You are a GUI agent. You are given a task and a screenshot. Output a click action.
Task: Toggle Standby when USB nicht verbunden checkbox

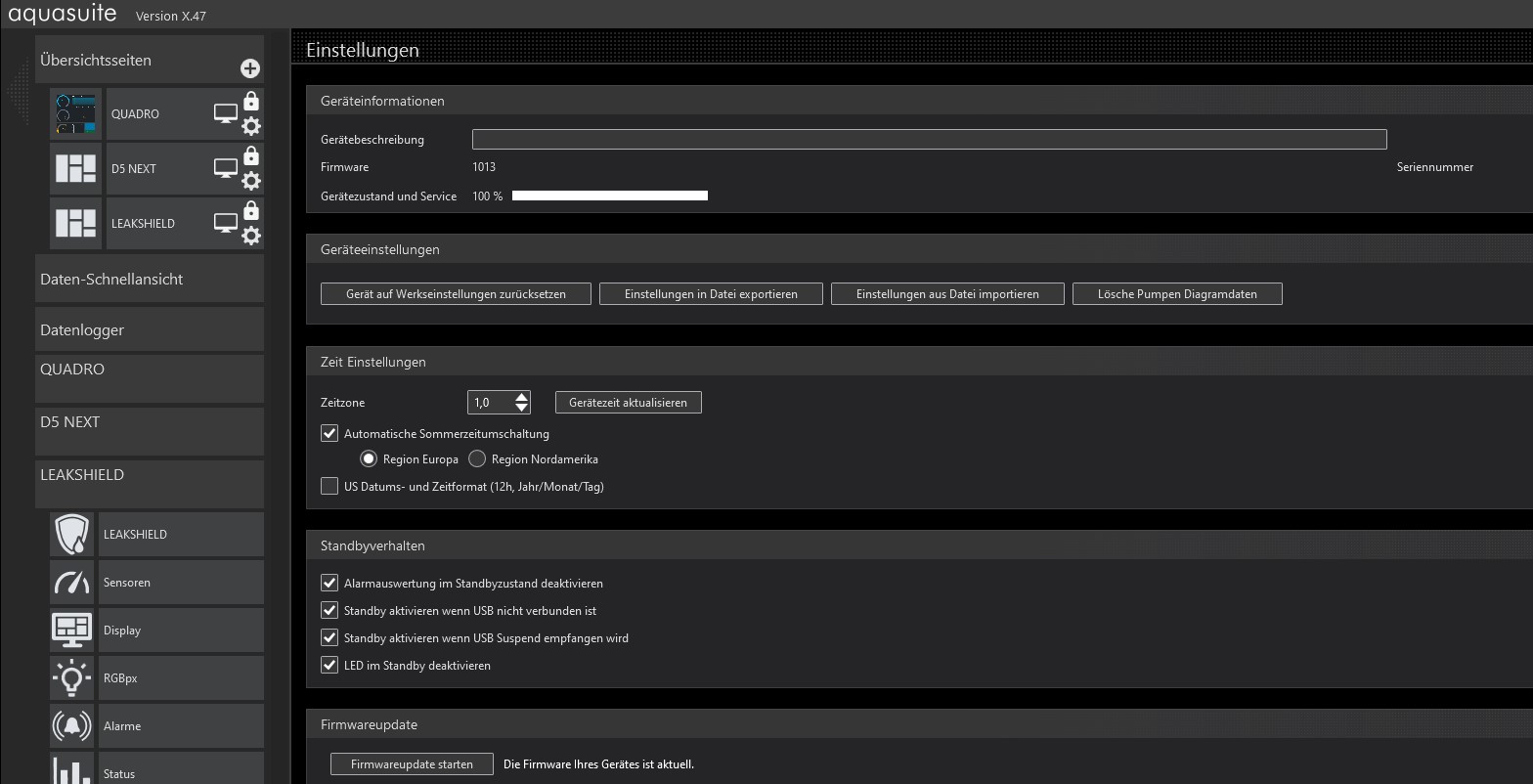tap(329, 610)
